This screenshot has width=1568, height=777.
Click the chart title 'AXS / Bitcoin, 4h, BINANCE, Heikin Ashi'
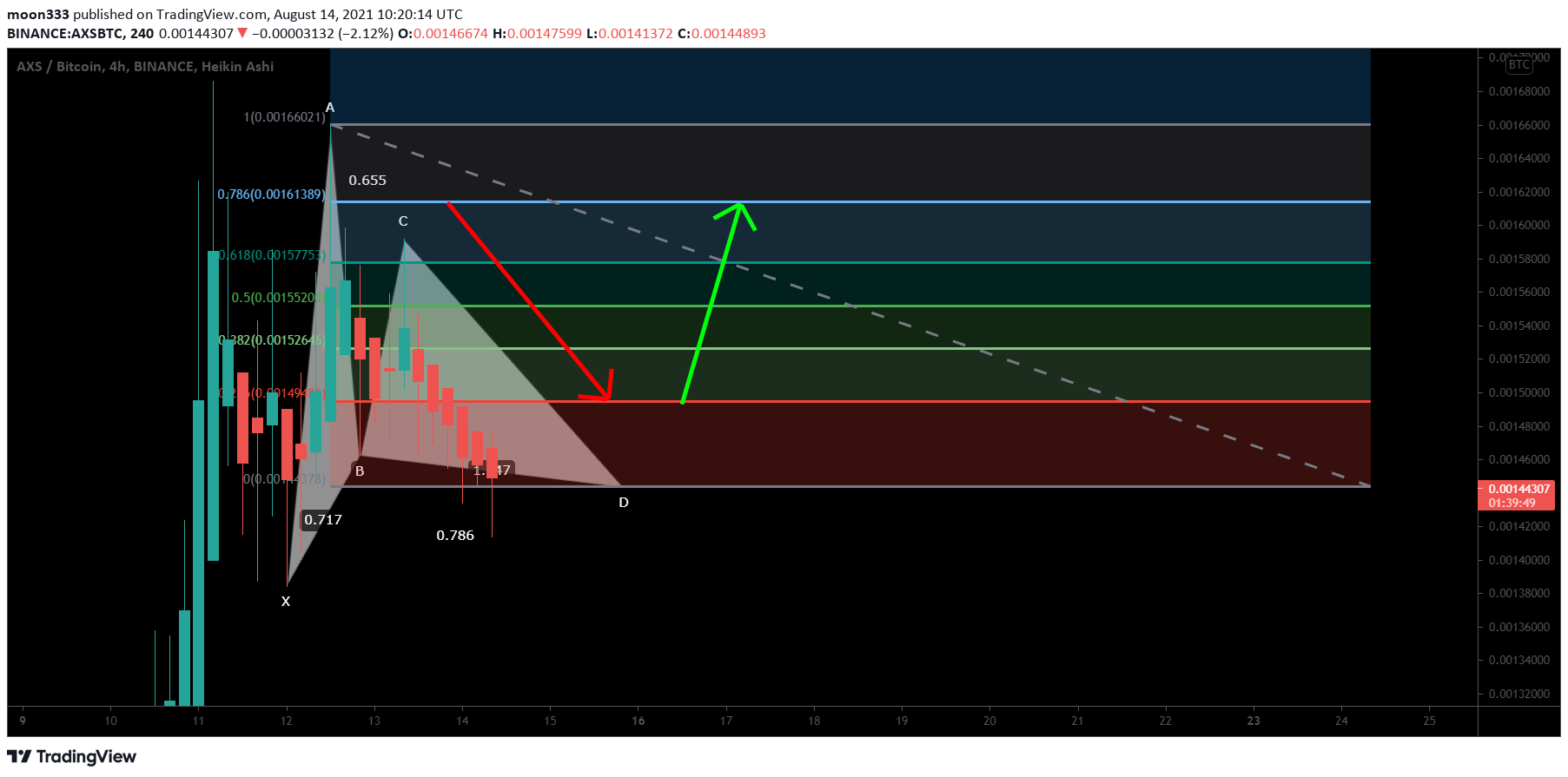[145, 66]
